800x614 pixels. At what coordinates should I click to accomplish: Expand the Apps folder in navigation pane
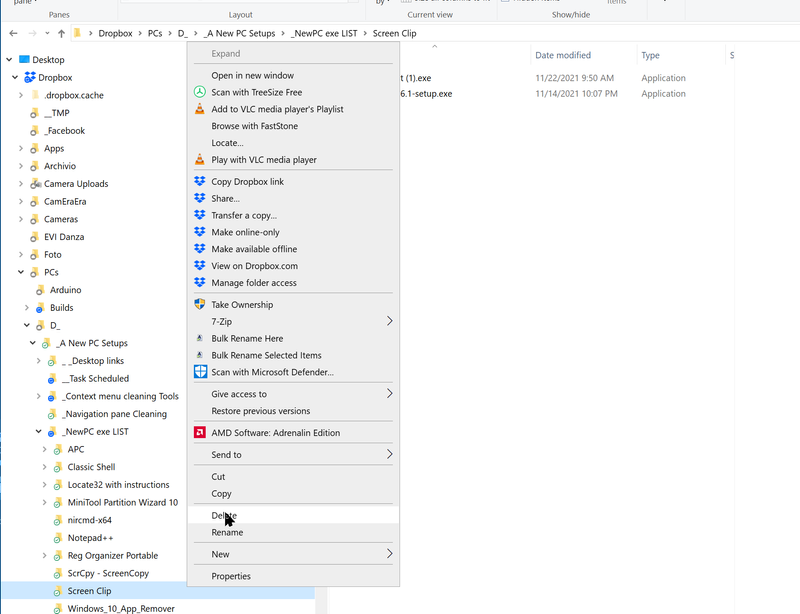[x=21, y=148]
